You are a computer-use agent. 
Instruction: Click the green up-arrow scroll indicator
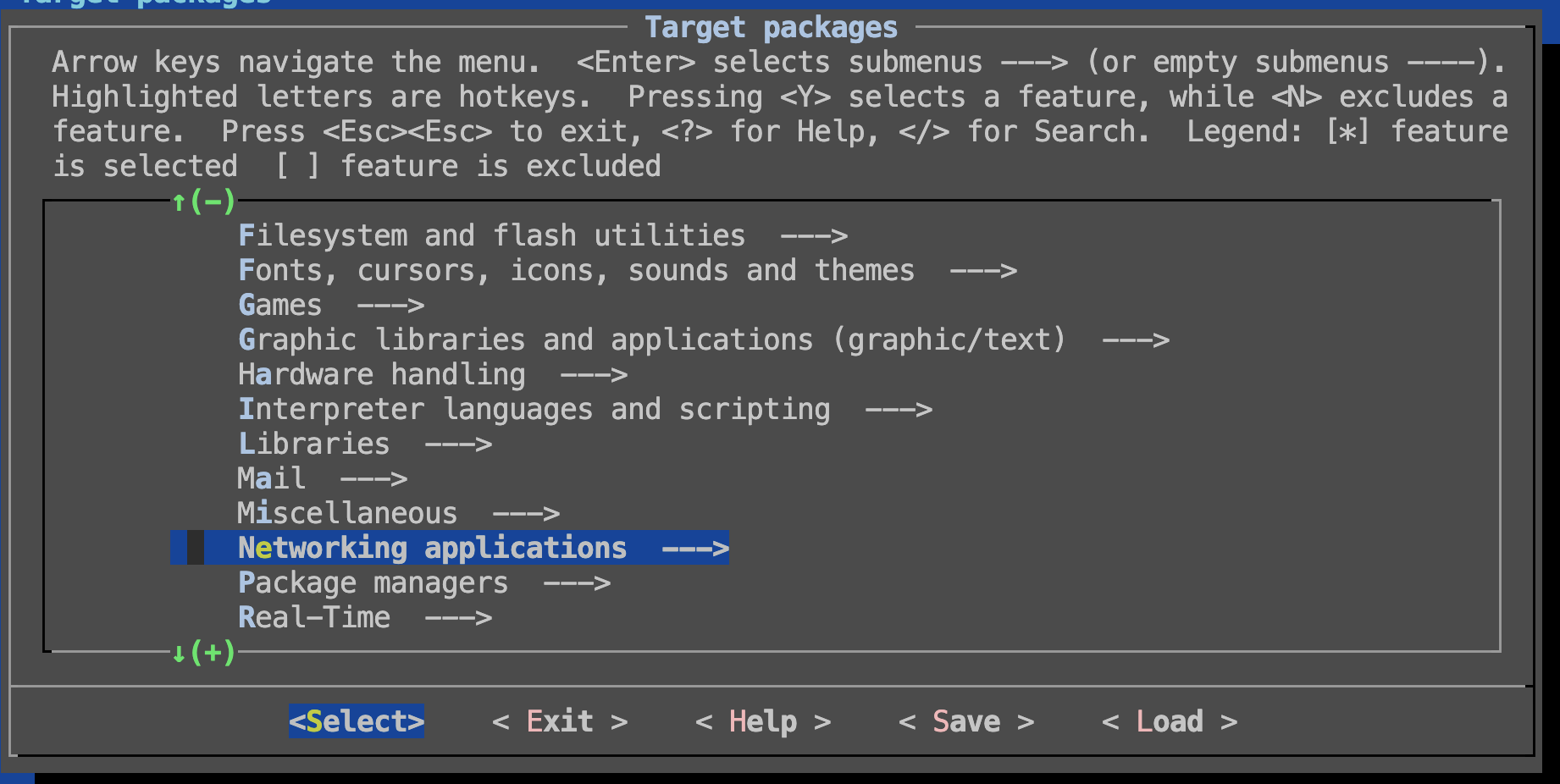180,202
